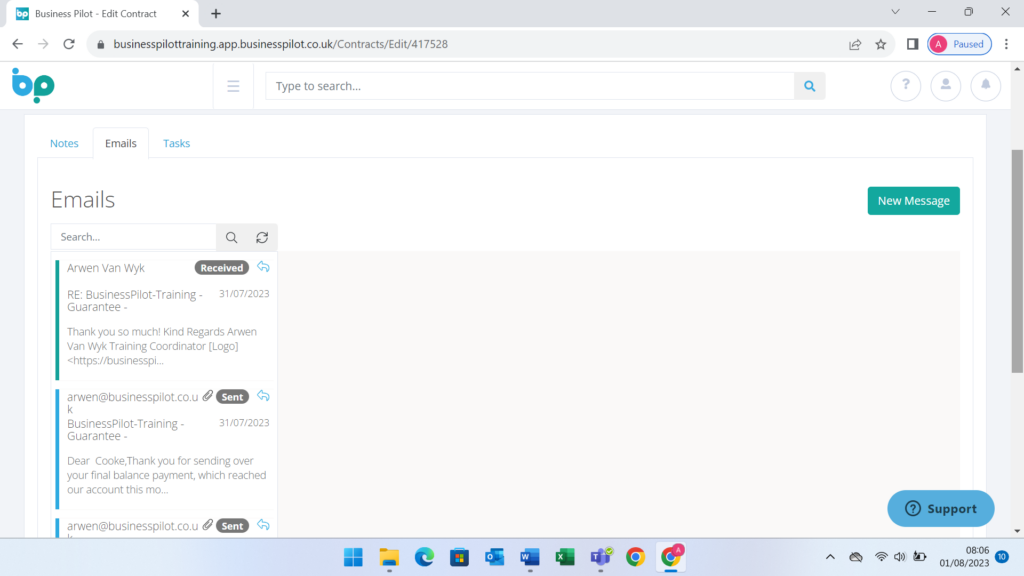Open the Support chat button

(940, 508)
